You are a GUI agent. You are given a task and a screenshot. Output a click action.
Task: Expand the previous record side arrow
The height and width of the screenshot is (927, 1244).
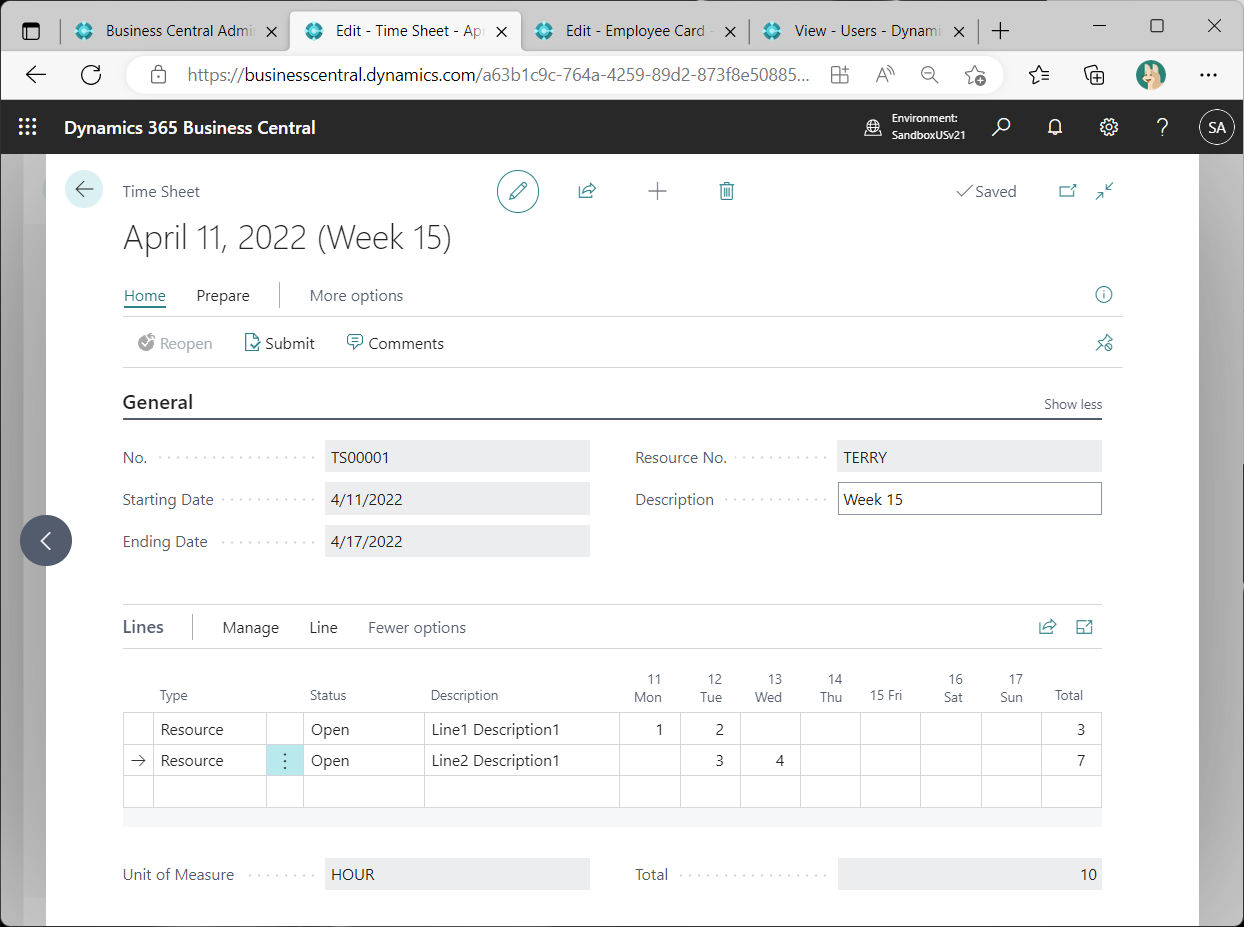coord(46,540)
